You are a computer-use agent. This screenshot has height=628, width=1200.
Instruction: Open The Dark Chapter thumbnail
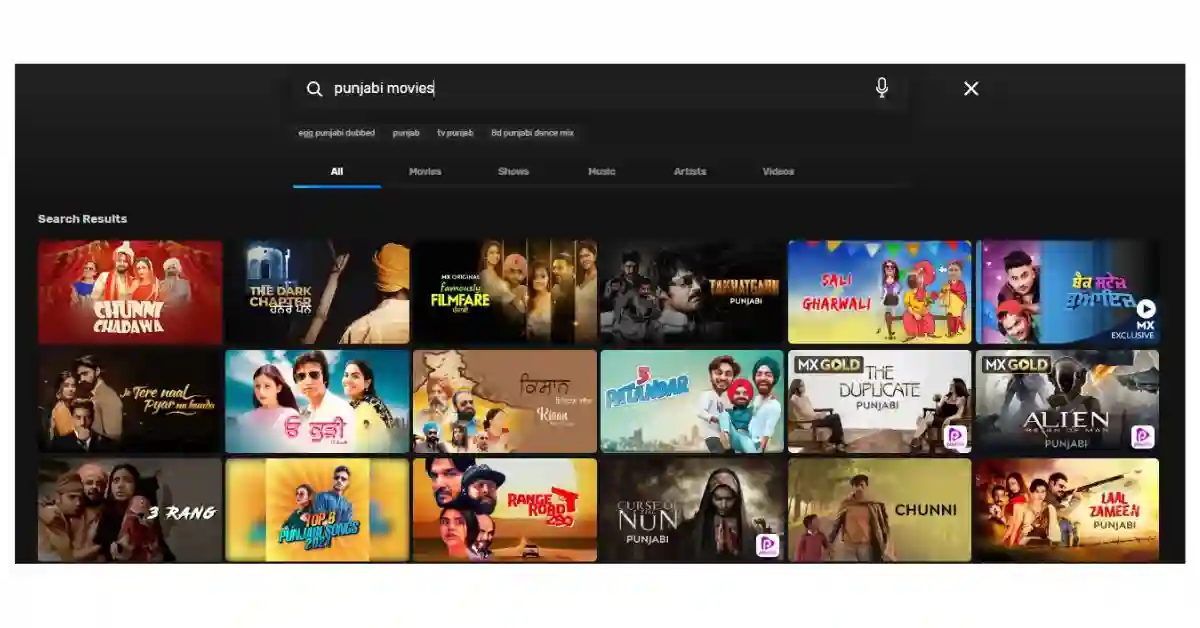318,292
